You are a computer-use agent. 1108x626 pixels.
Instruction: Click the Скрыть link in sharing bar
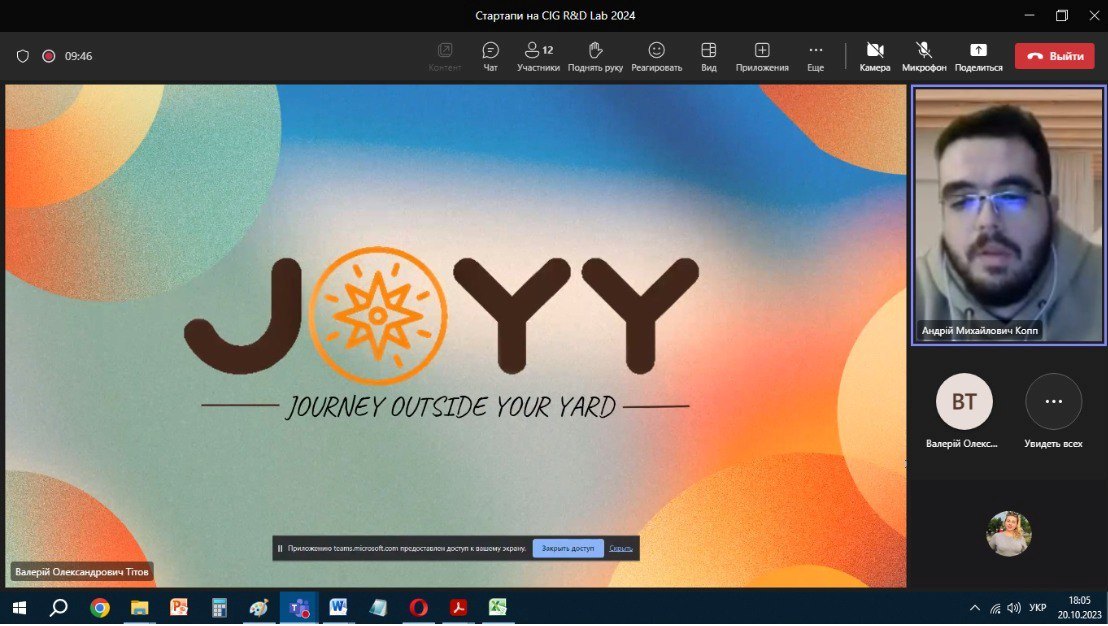pyautogui.click(x=620, y=548)
